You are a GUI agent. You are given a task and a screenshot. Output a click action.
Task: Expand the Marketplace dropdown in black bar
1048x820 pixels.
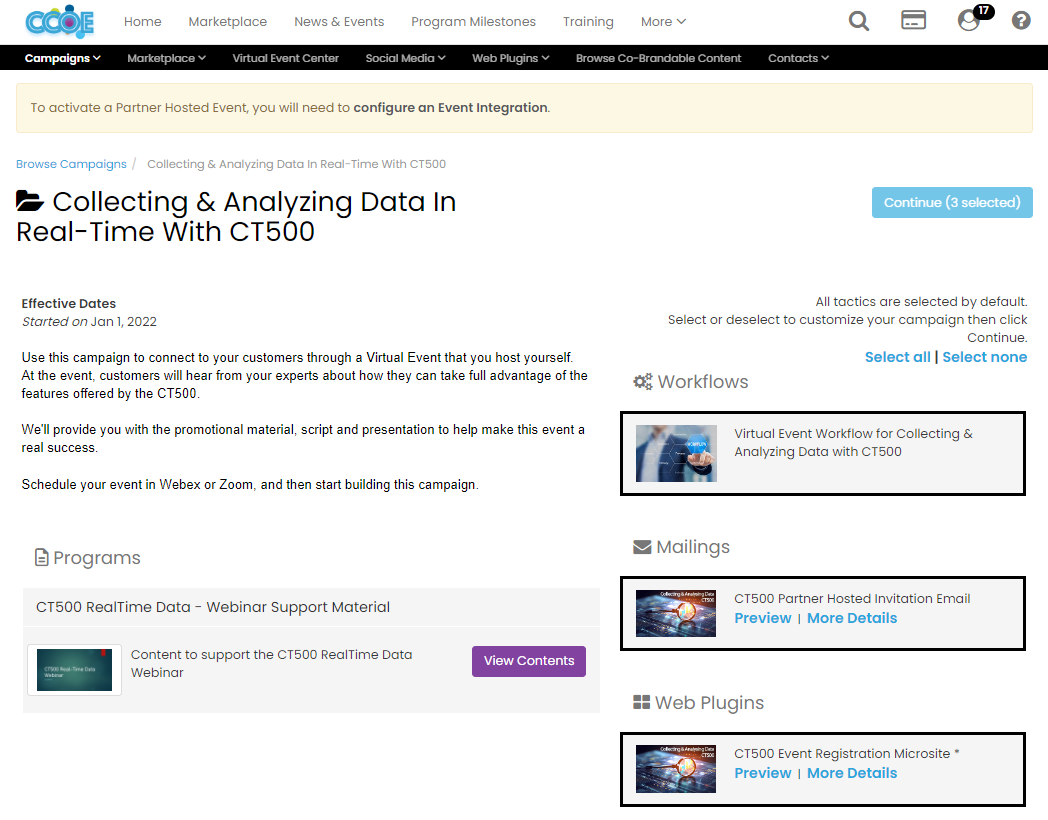[166, 58]
